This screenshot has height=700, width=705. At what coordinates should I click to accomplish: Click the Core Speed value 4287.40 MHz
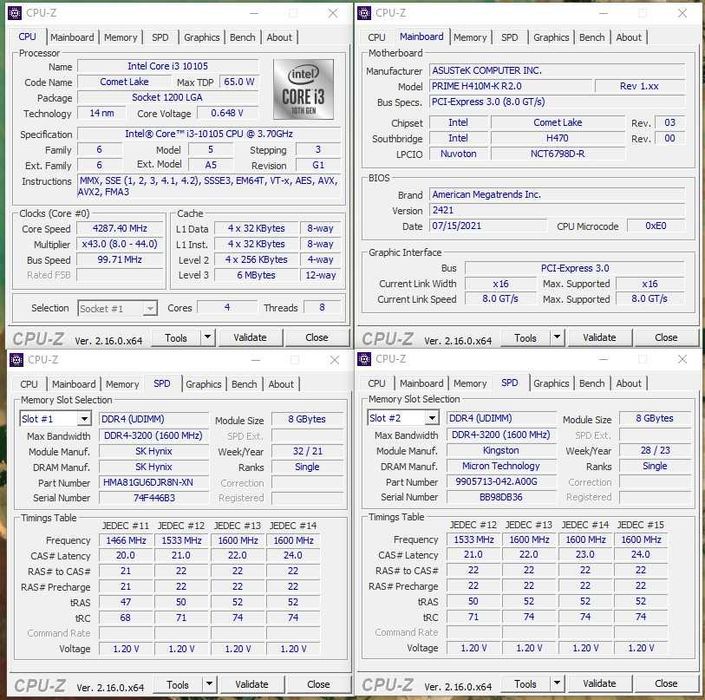120,228
